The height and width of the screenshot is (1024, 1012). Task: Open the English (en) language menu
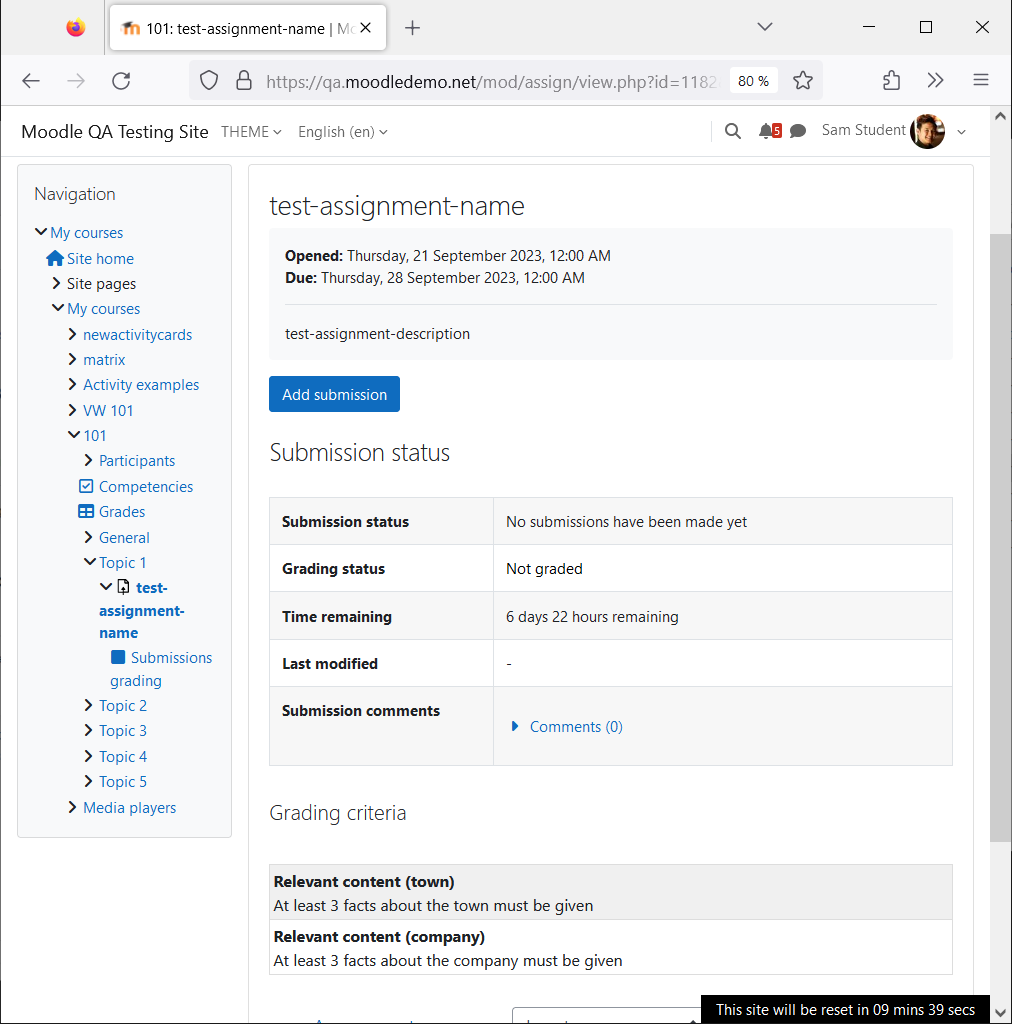pyautogui.click(x=343, y=132)
